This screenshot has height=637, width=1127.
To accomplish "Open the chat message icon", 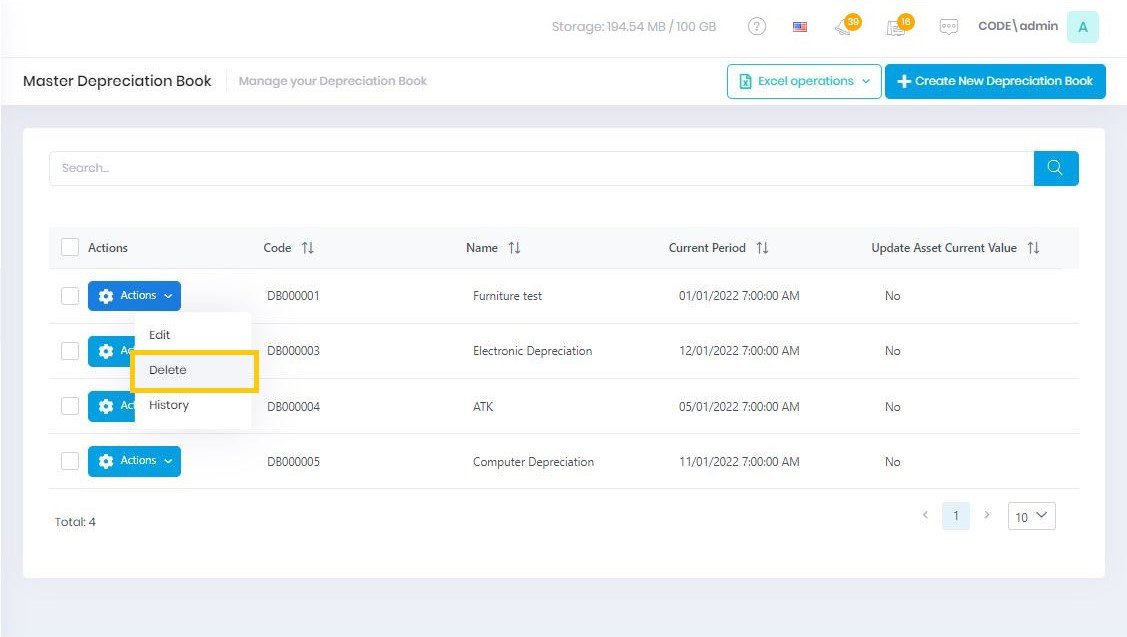I will pos(948,27).
